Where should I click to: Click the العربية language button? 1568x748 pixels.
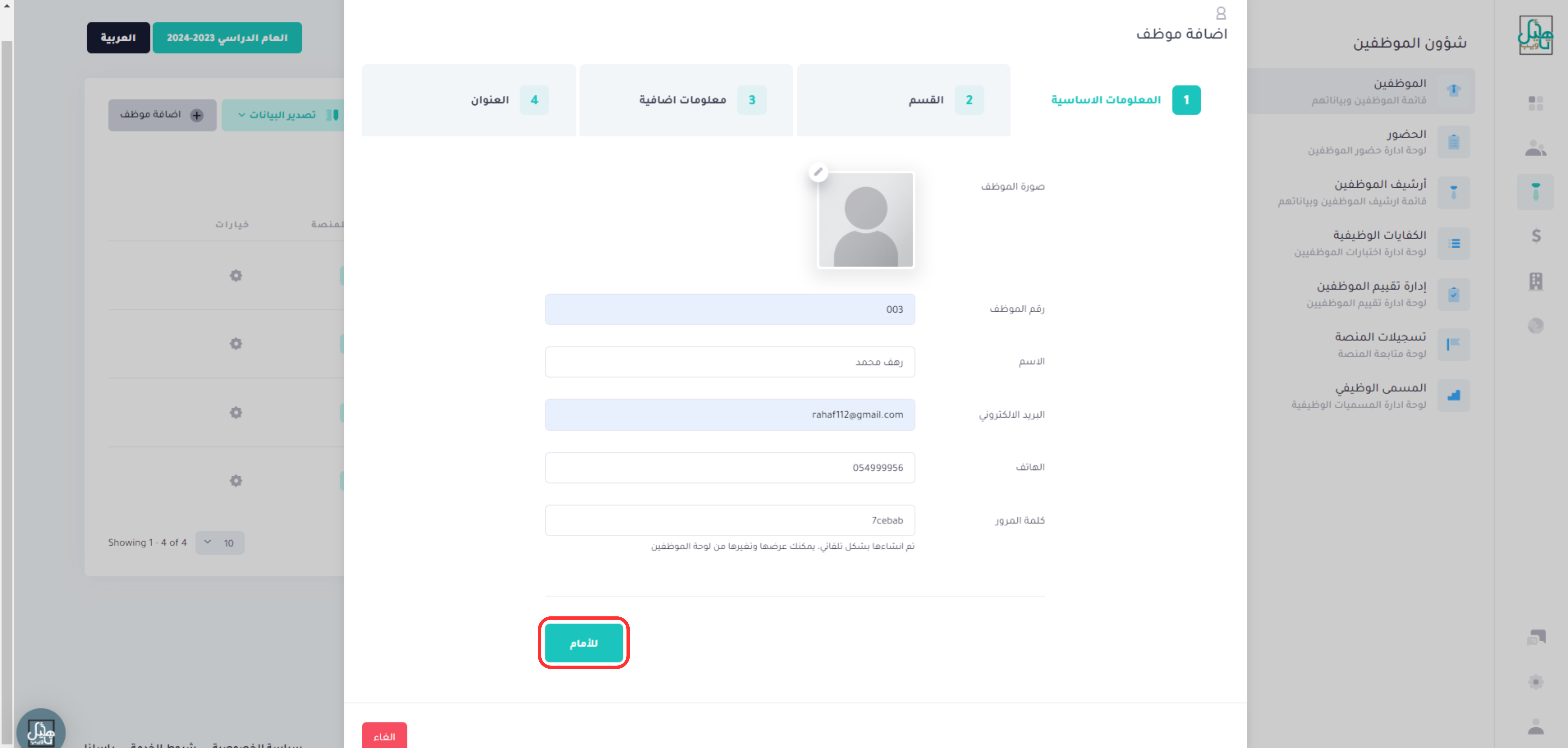(x=118, y=38)
